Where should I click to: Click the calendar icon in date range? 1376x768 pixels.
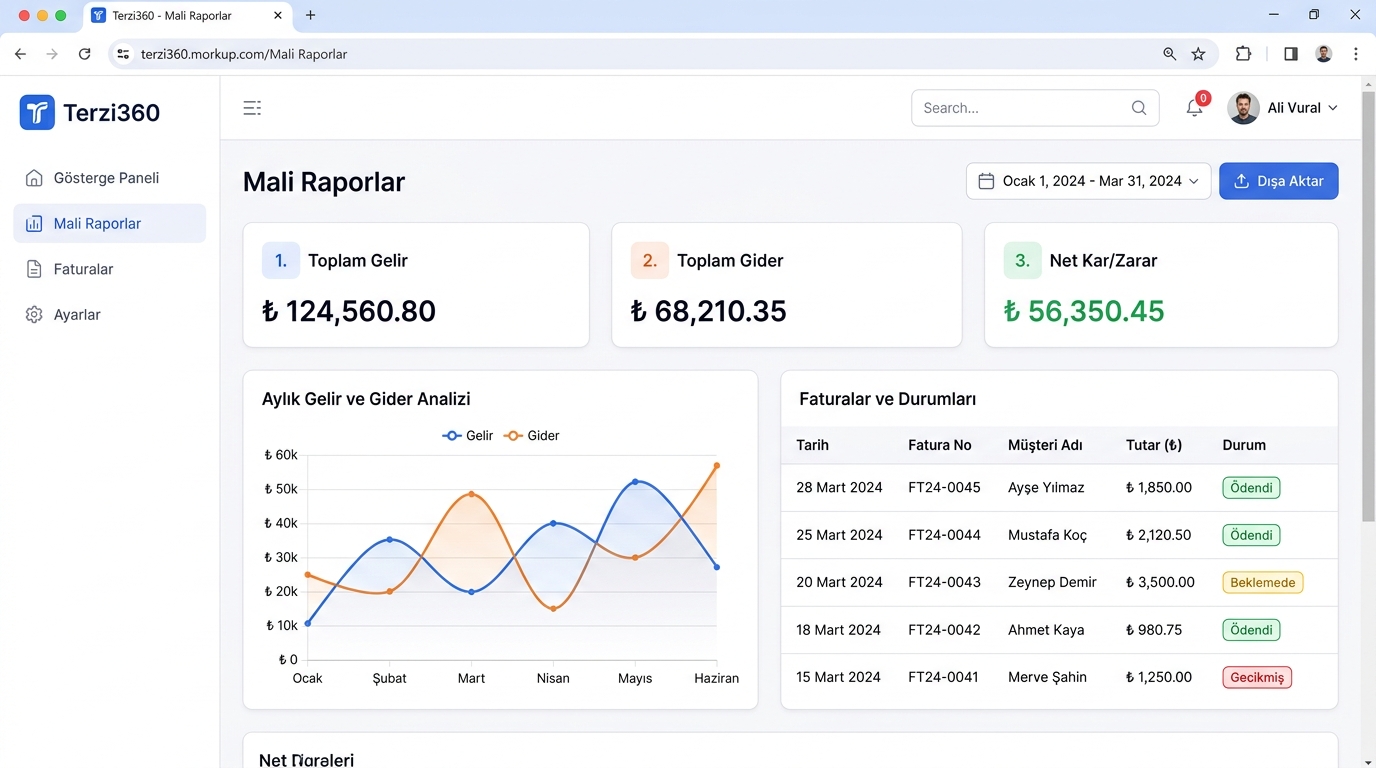pyautogui.click(x=986, y=181)
